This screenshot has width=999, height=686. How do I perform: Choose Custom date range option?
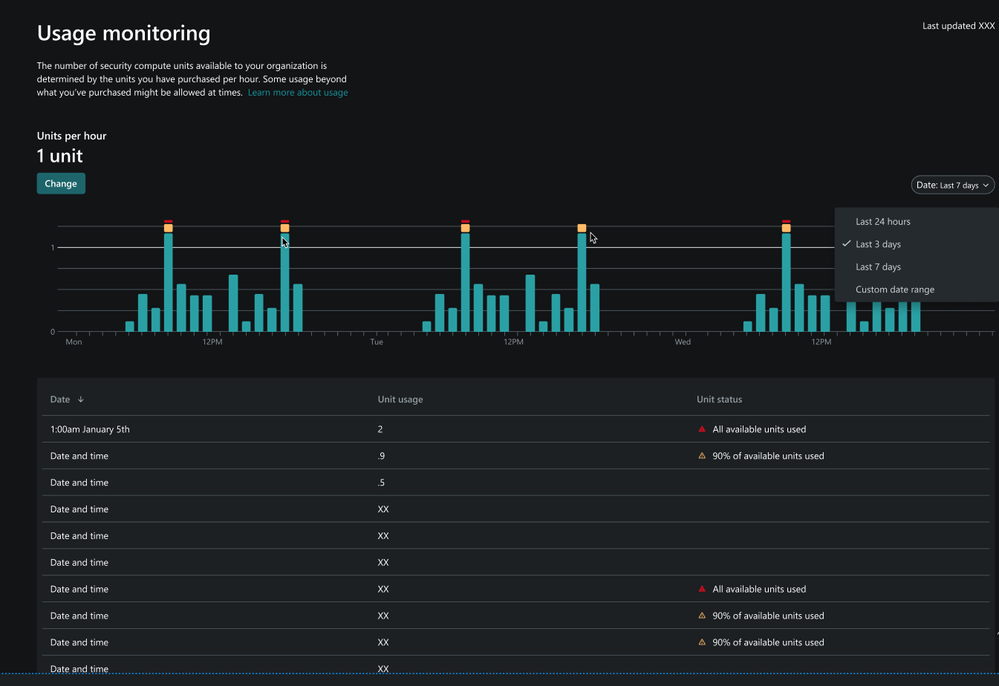(895, 289)
